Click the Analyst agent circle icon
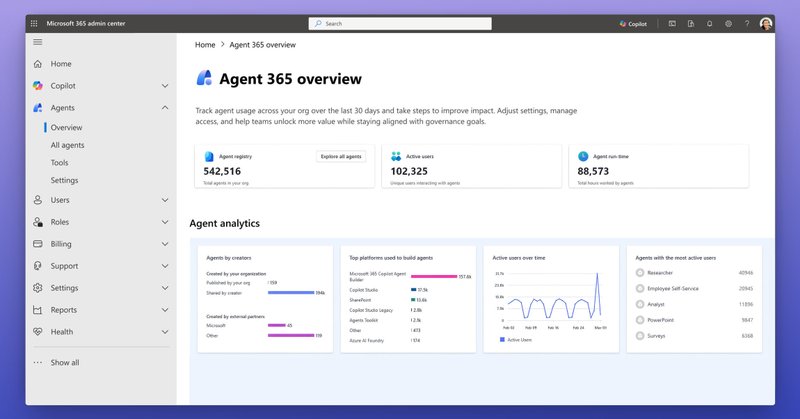Viewport: 800px width, 419px height. 640,305
